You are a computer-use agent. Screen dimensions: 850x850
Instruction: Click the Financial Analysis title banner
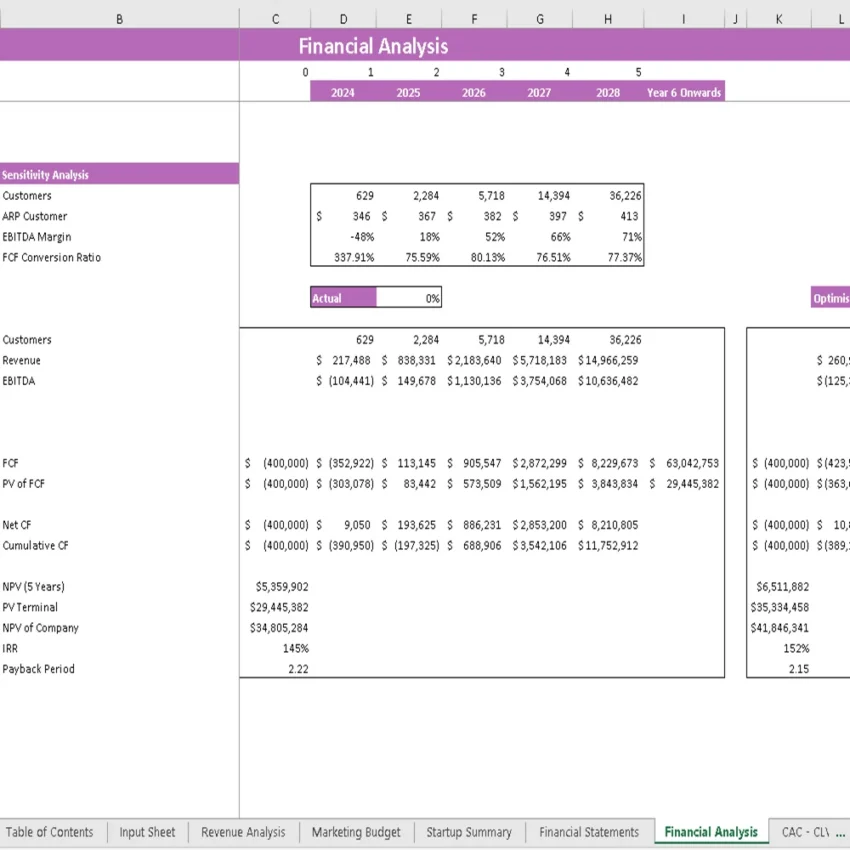(373, 46)
